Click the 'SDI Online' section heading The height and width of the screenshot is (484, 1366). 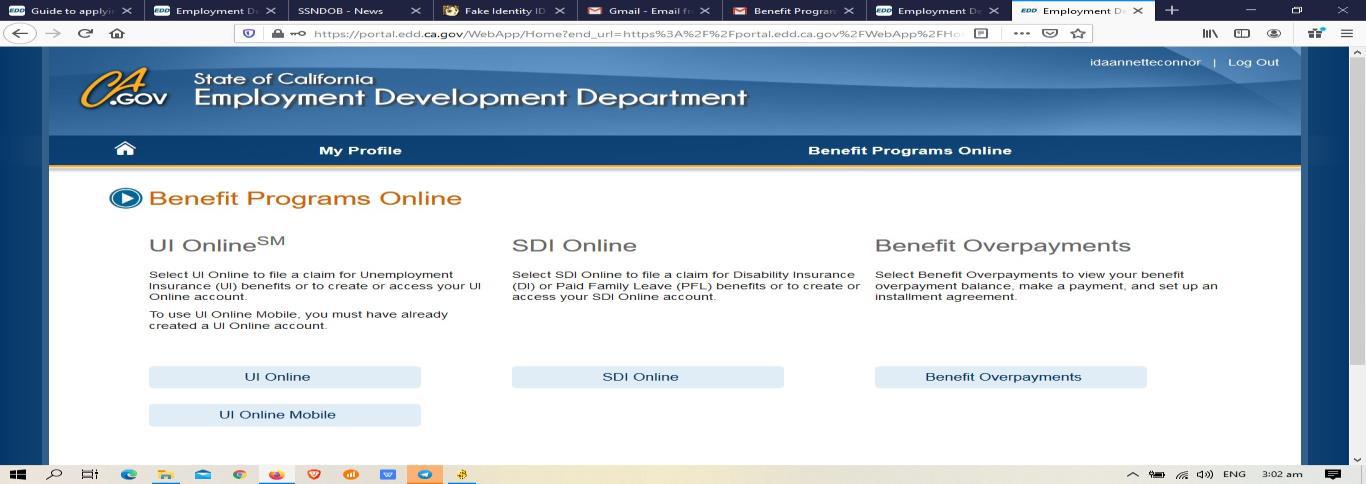(574, 245)
